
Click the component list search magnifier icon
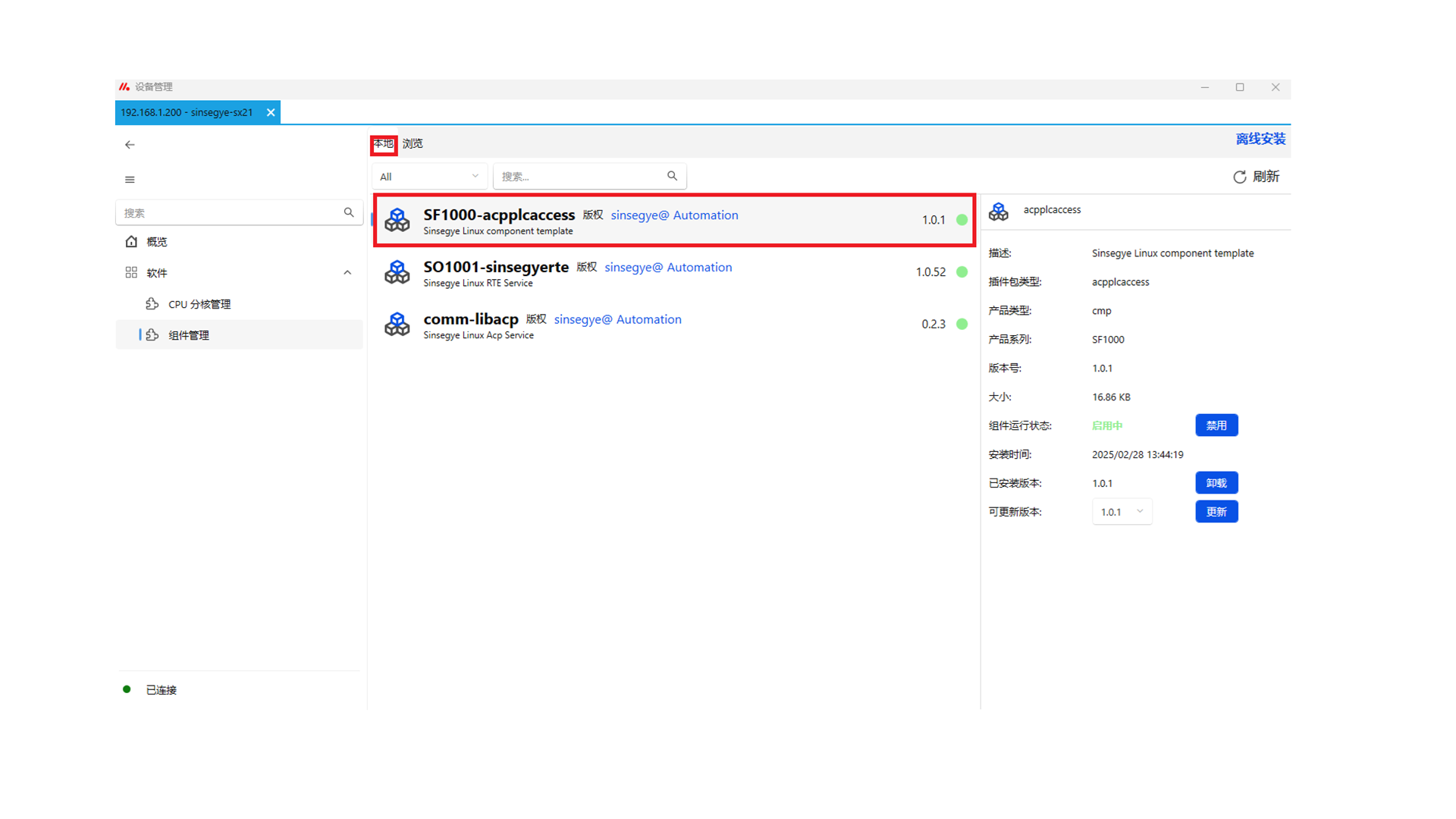point(672,176)
